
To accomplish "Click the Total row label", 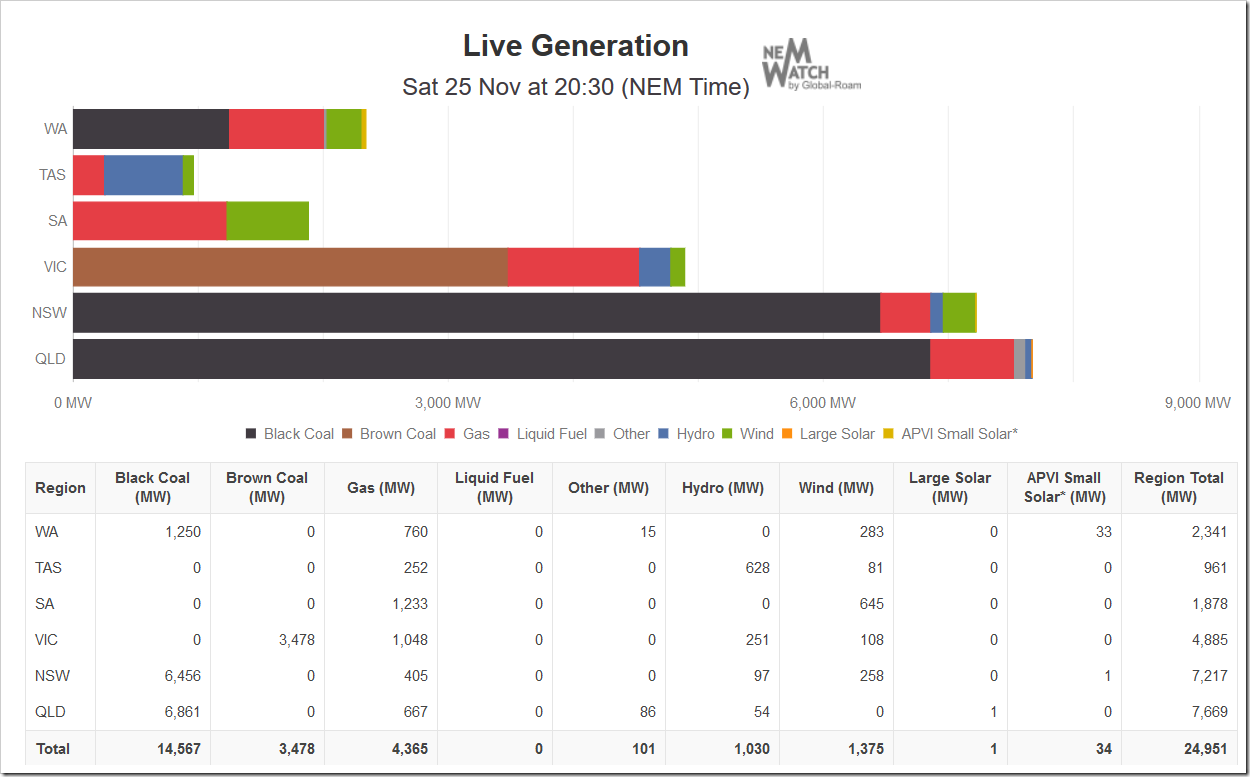I will coord(52,748).
